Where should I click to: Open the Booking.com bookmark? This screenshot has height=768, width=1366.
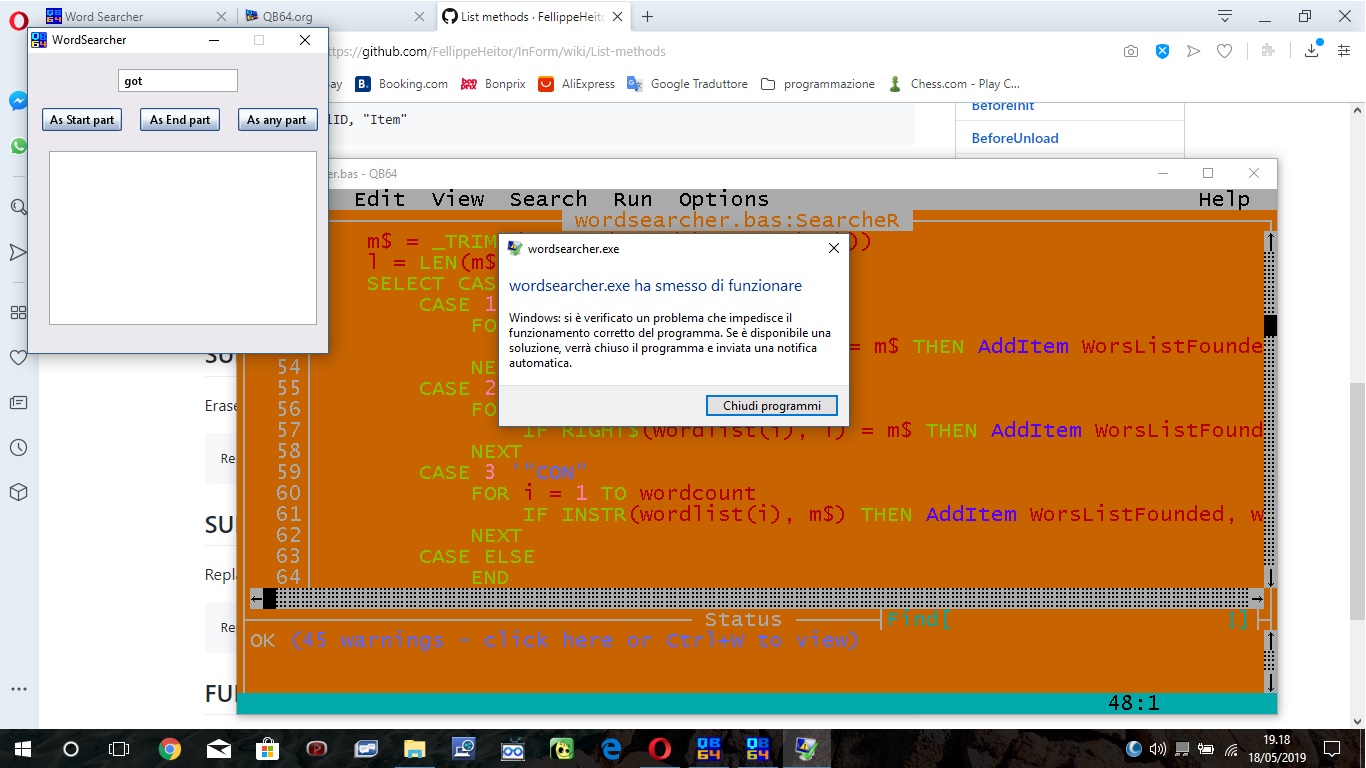point(402,84)
